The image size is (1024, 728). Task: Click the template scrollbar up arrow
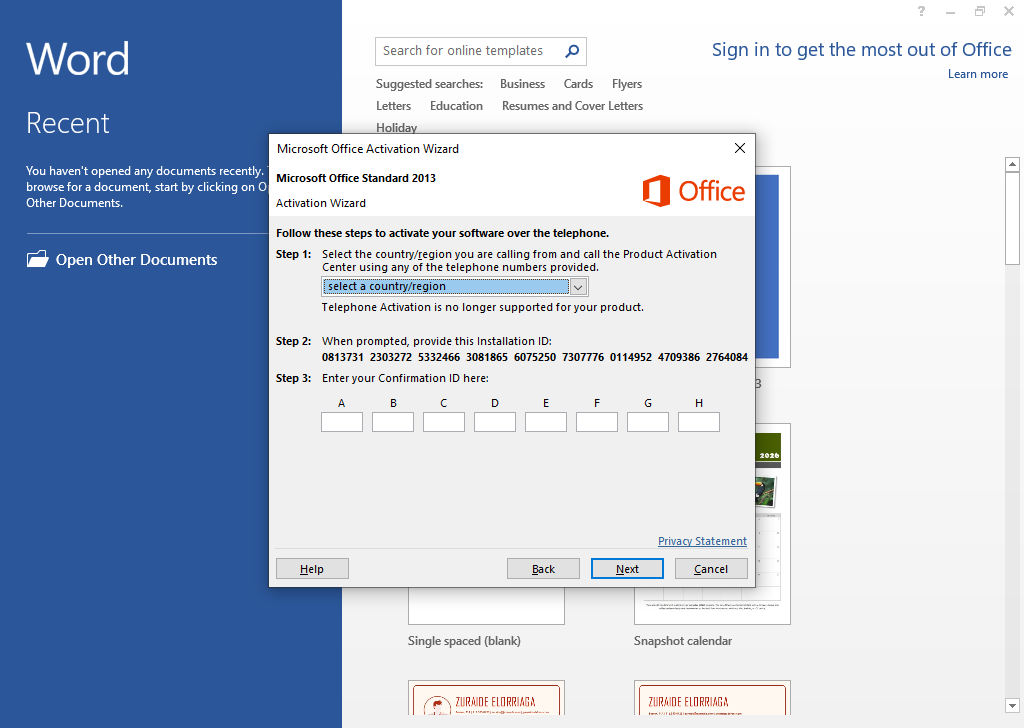pos(1012,164)
